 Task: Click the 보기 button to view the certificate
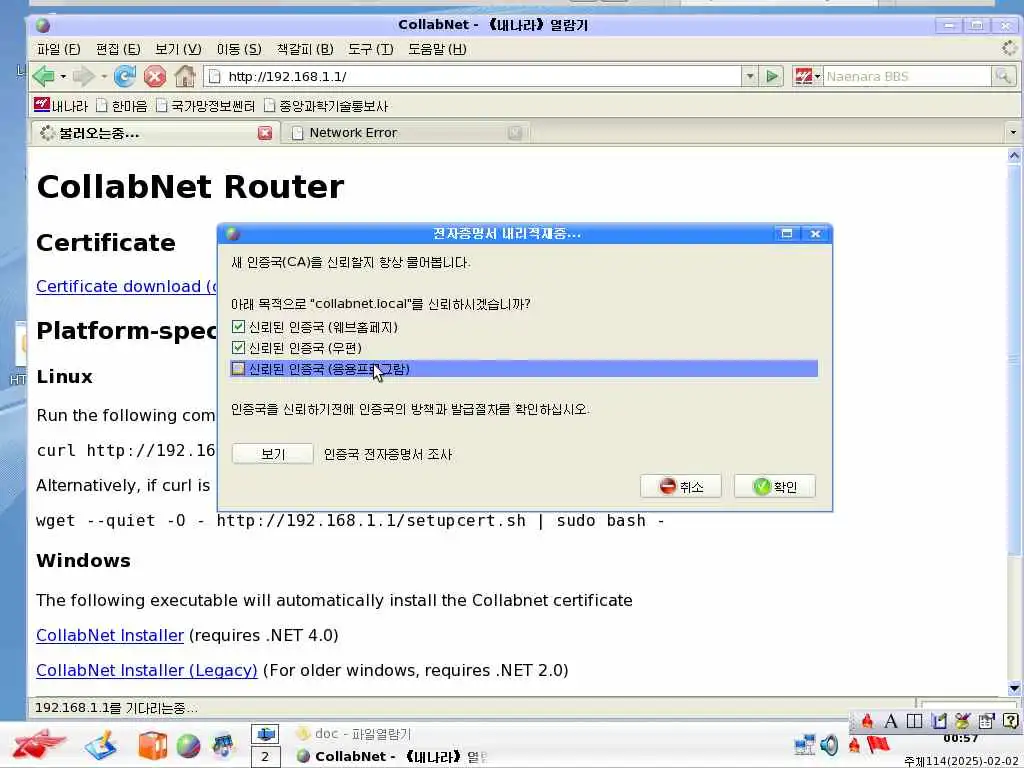coord(272,454)
